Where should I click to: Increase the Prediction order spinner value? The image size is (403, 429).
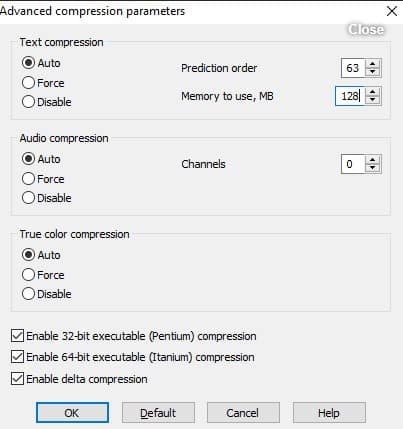coord(372,64)
